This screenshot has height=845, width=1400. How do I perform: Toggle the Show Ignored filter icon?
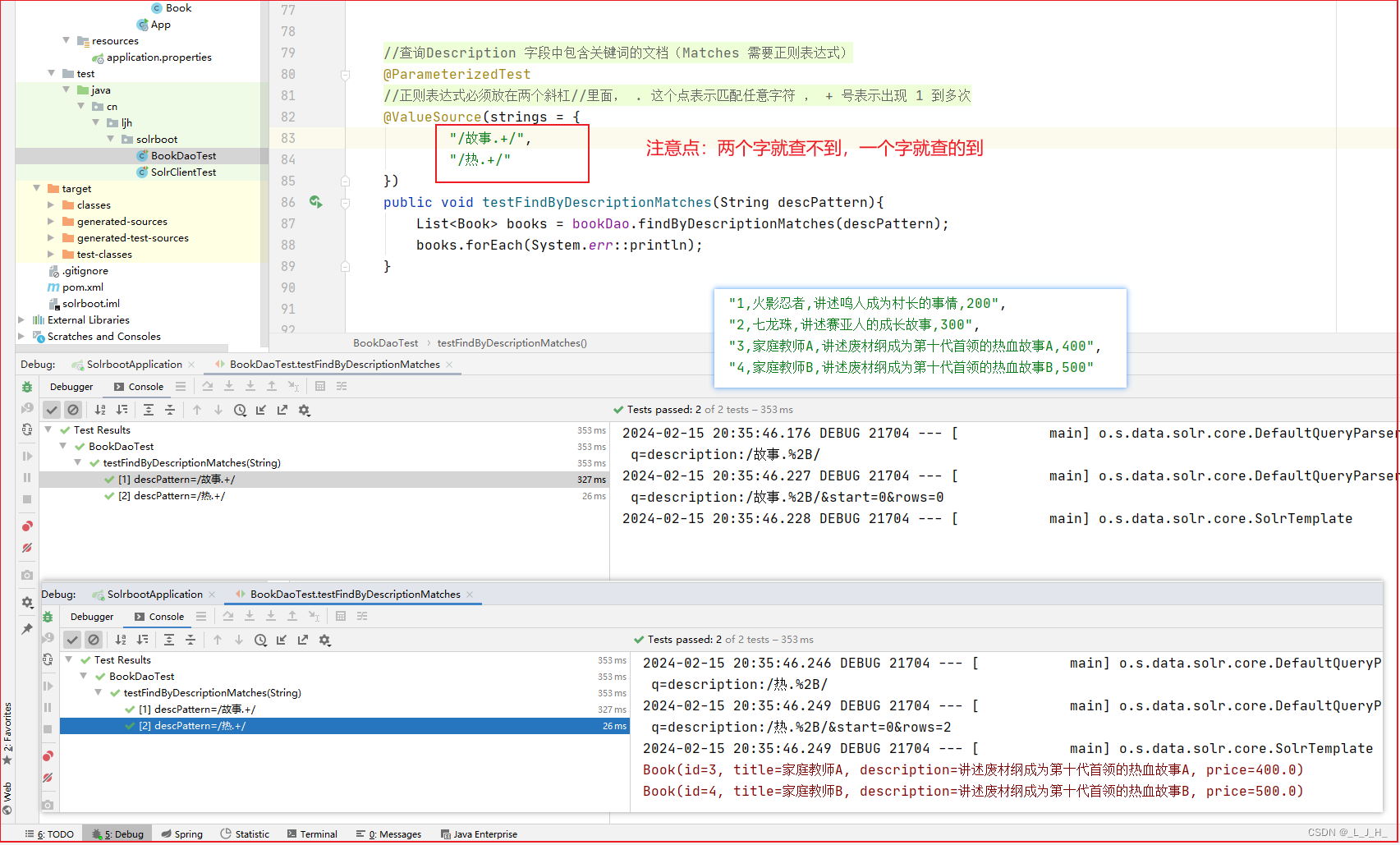point(74,410)
